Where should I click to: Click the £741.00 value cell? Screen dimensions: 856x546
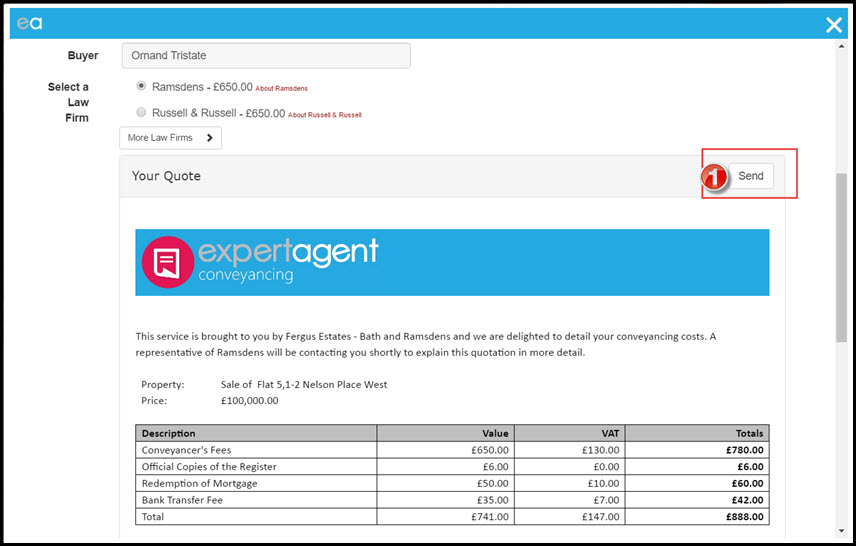point(445,517)
